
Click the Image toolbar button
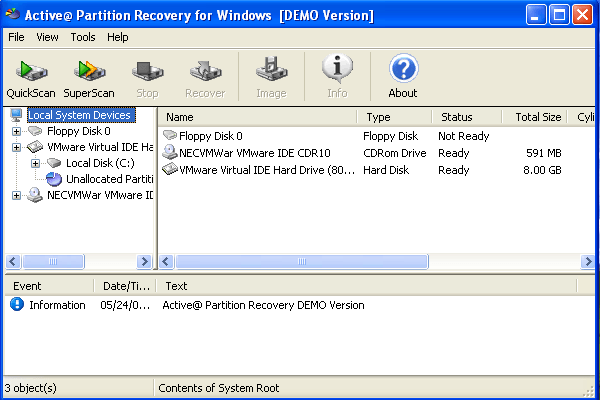[271, 78]
